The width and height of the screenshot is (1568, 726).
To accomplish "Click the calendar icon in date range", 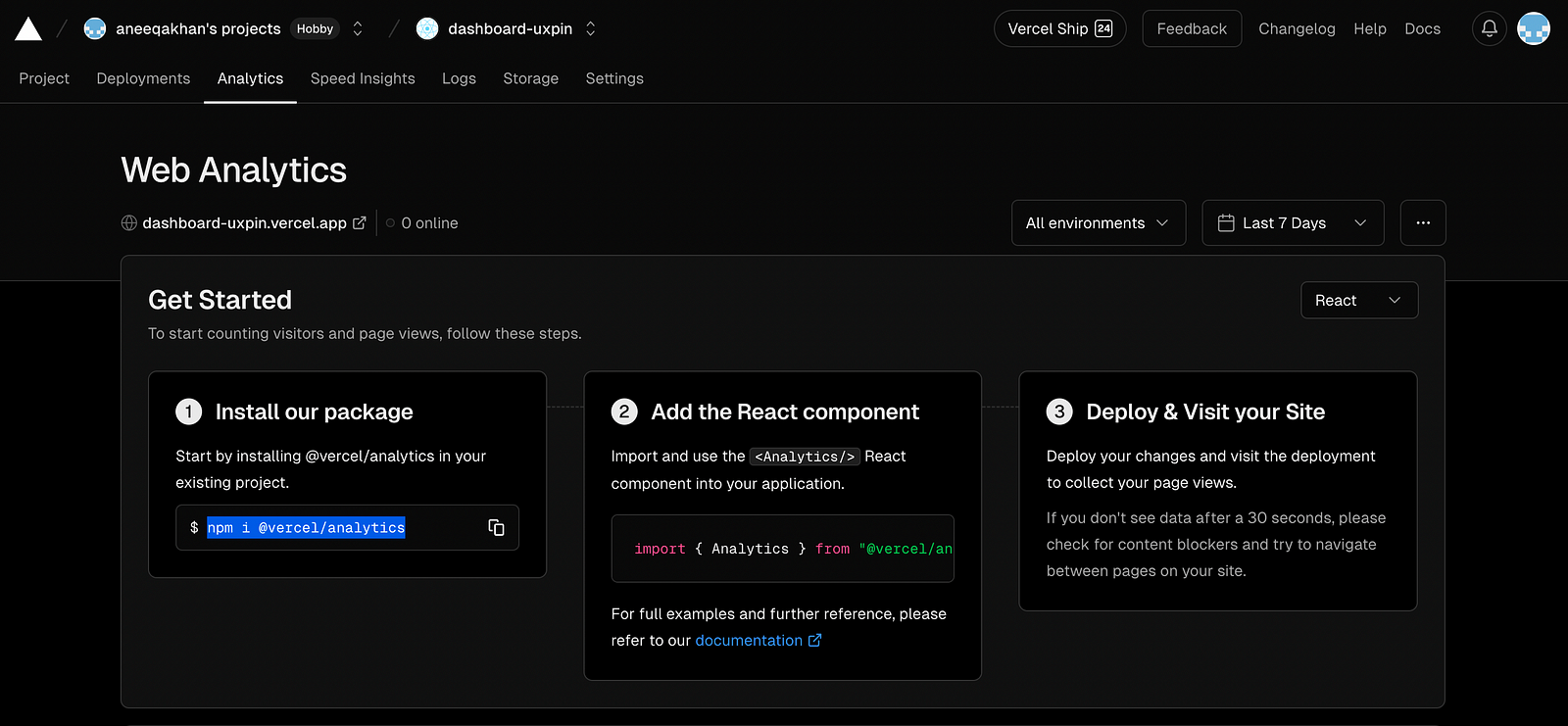I will tap(1226, 223).
